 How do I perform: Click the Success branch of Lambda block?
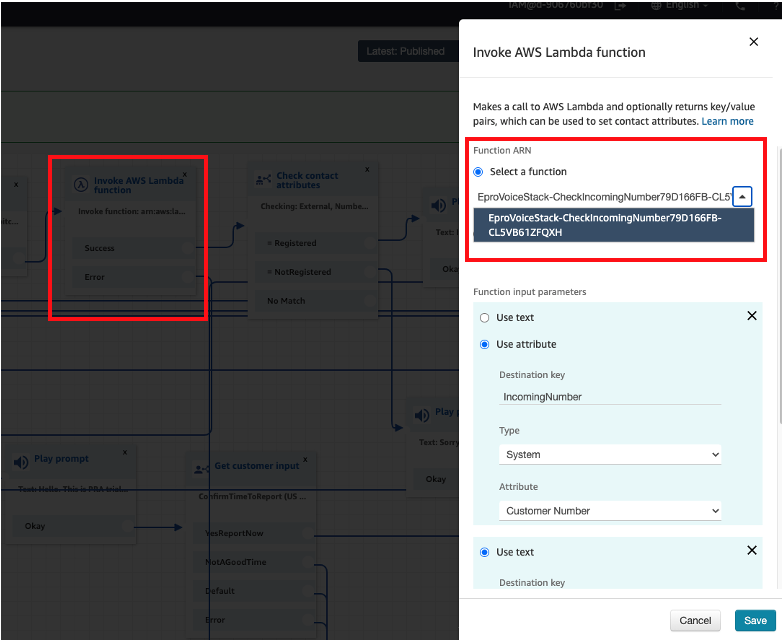point(134,248)
